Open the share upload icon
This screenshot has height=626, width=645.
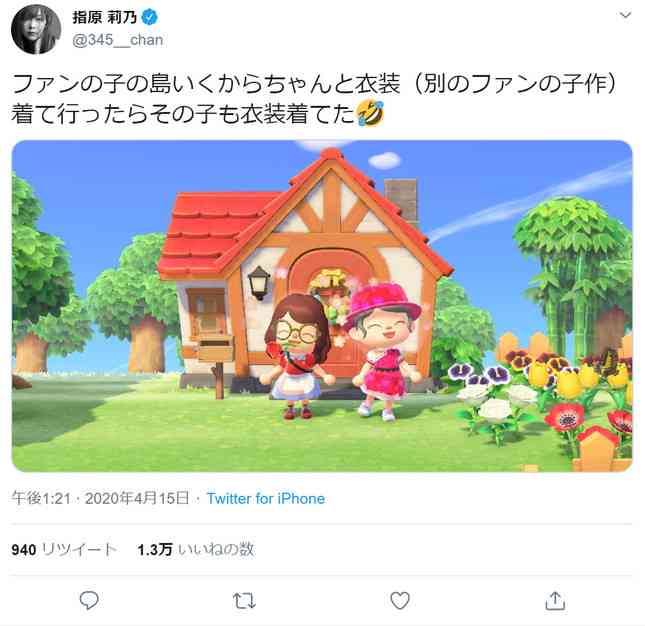pos(555,600)
